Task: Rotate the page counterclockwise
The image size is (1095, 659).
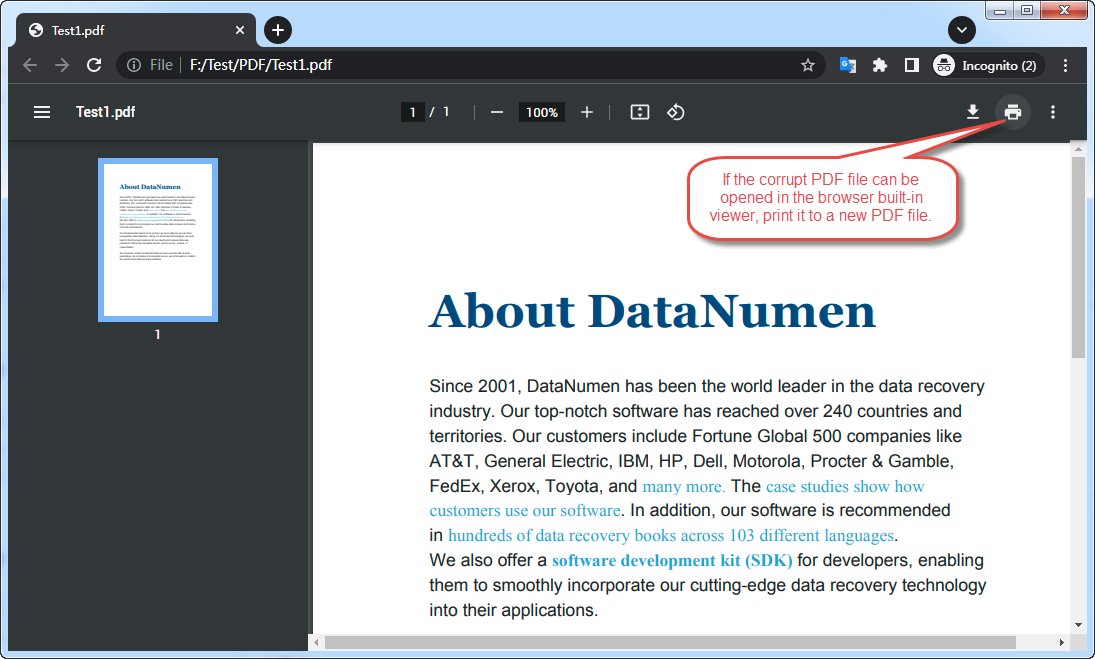Action: [x=675, y=112]
